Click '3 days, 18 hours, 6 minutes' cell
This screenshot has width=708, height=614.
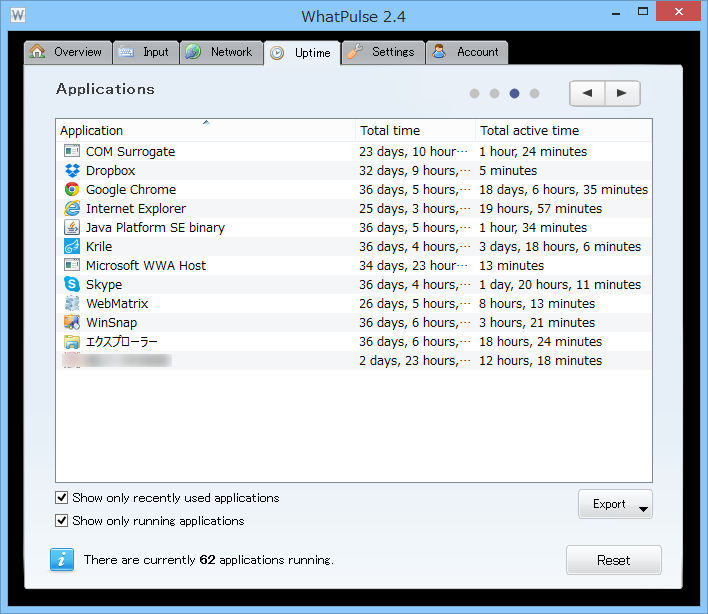pos(560,247)
